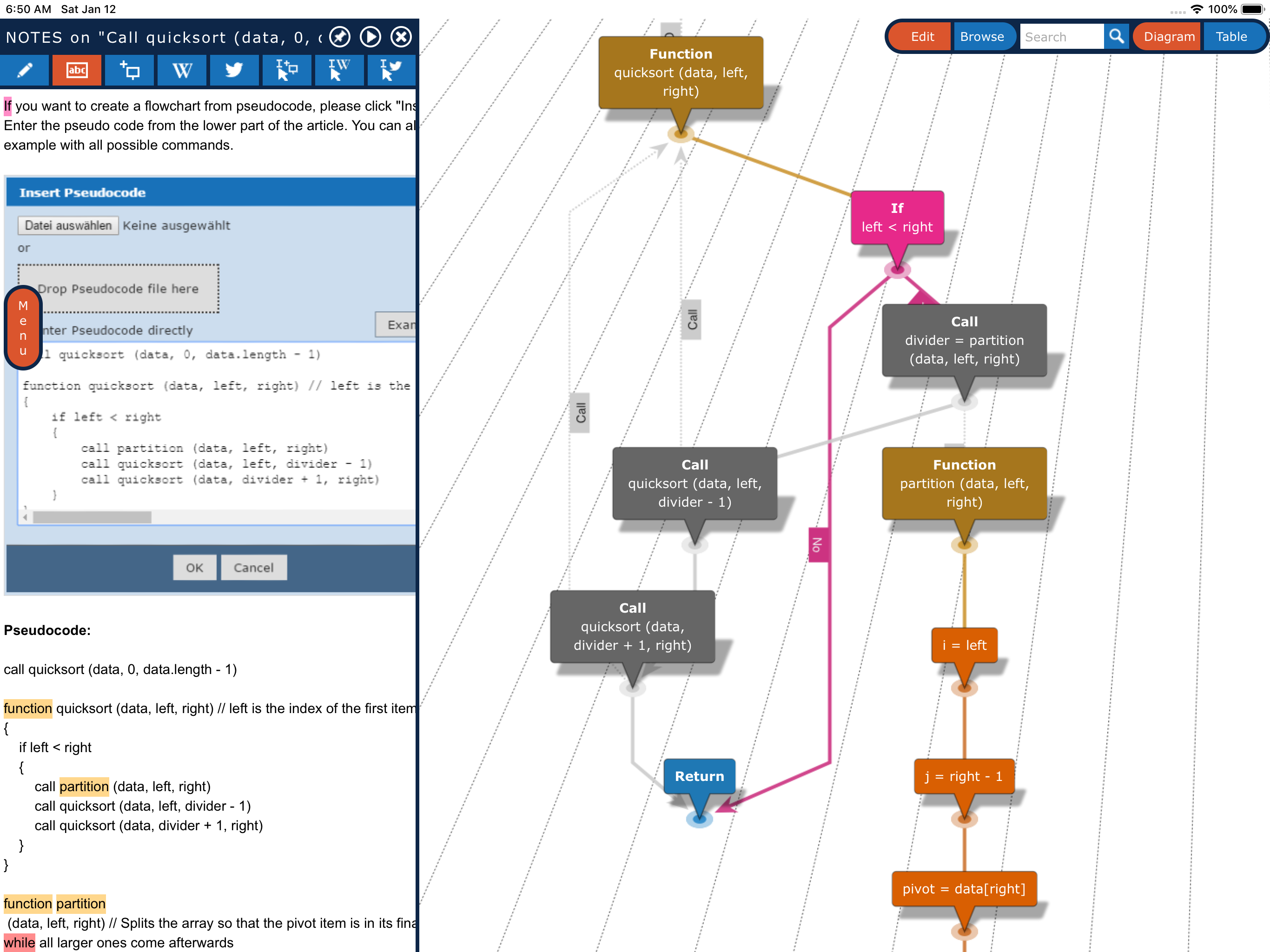Screen dimensions: 1270x952
Task: Click the add node from notes icon
Action: tap(130, 70)
